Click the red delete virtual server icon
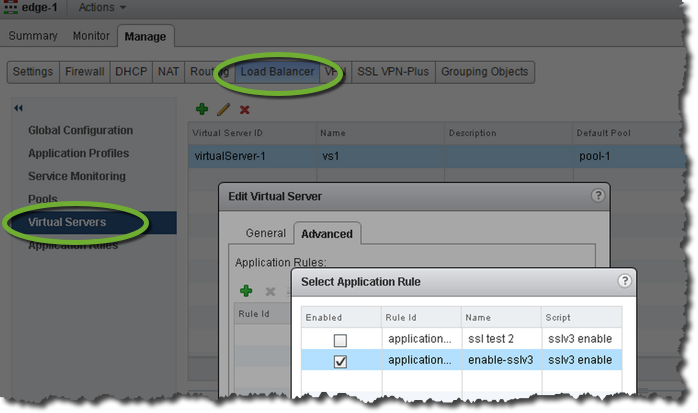Screen dimensions: 698x413 coord(244,109)
